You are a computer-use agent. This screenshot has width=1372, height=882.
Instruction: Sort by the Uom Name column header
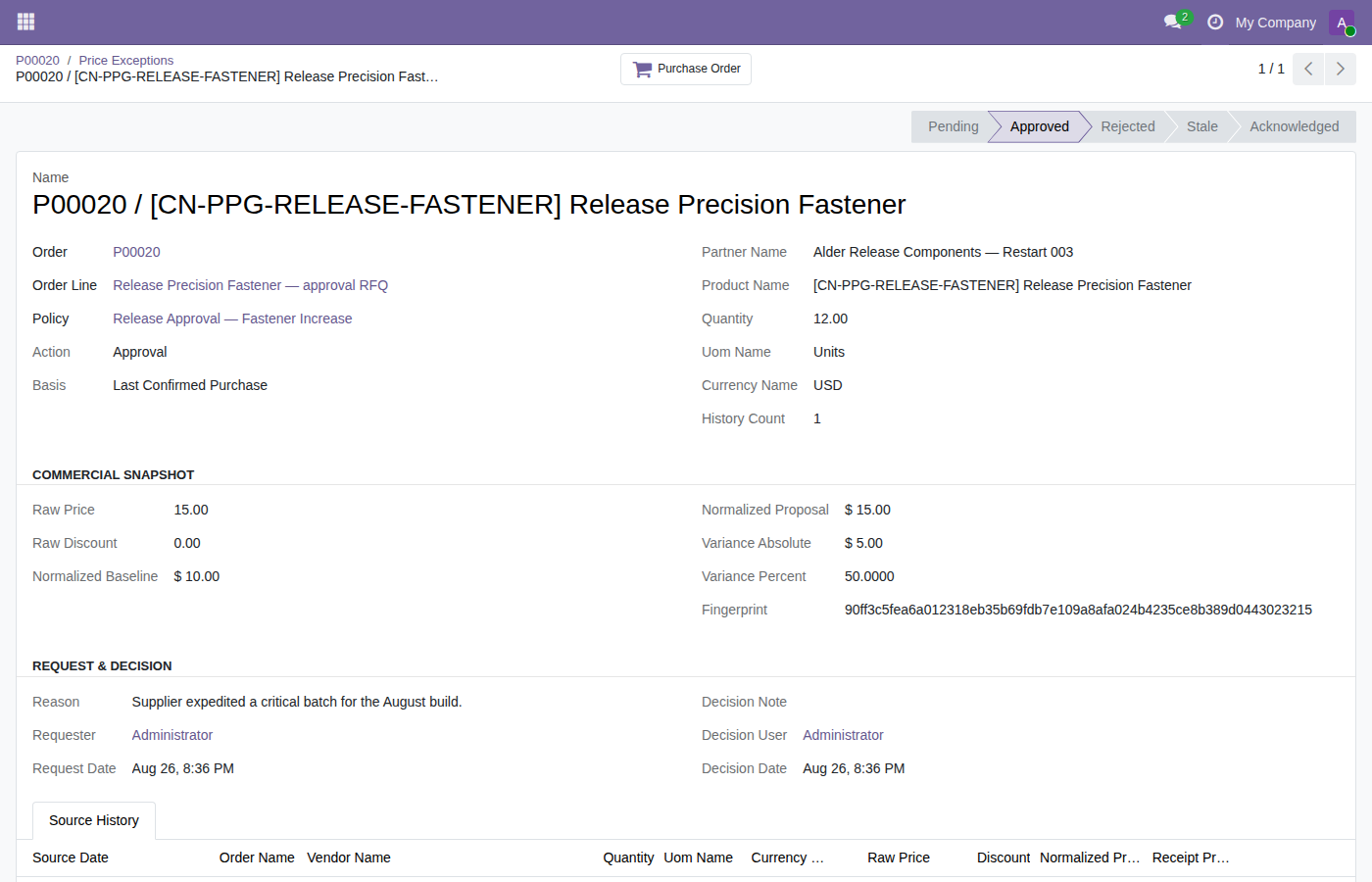pos(698,857)
